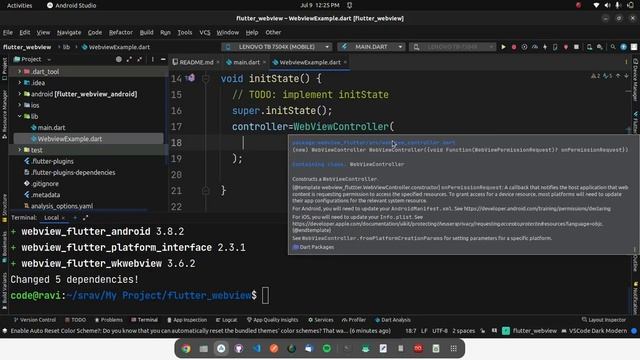The image size is (640, 360).
Task: Expand the ios folder
Action: pyautogui.click(x=19, y=105)
